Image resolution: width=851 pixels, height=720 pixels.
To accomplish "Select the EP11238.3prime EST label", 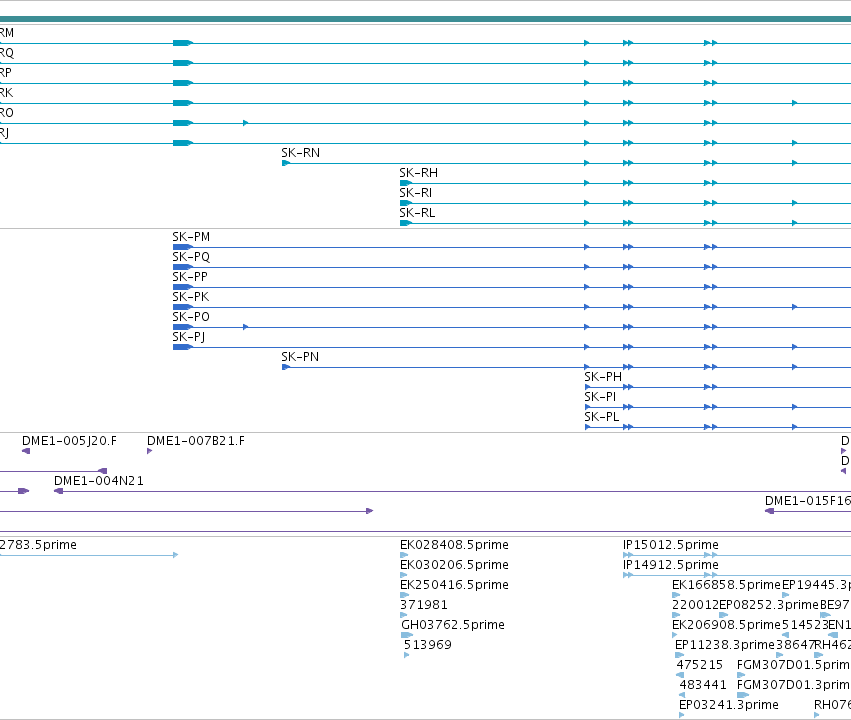I will coord(725,645).
